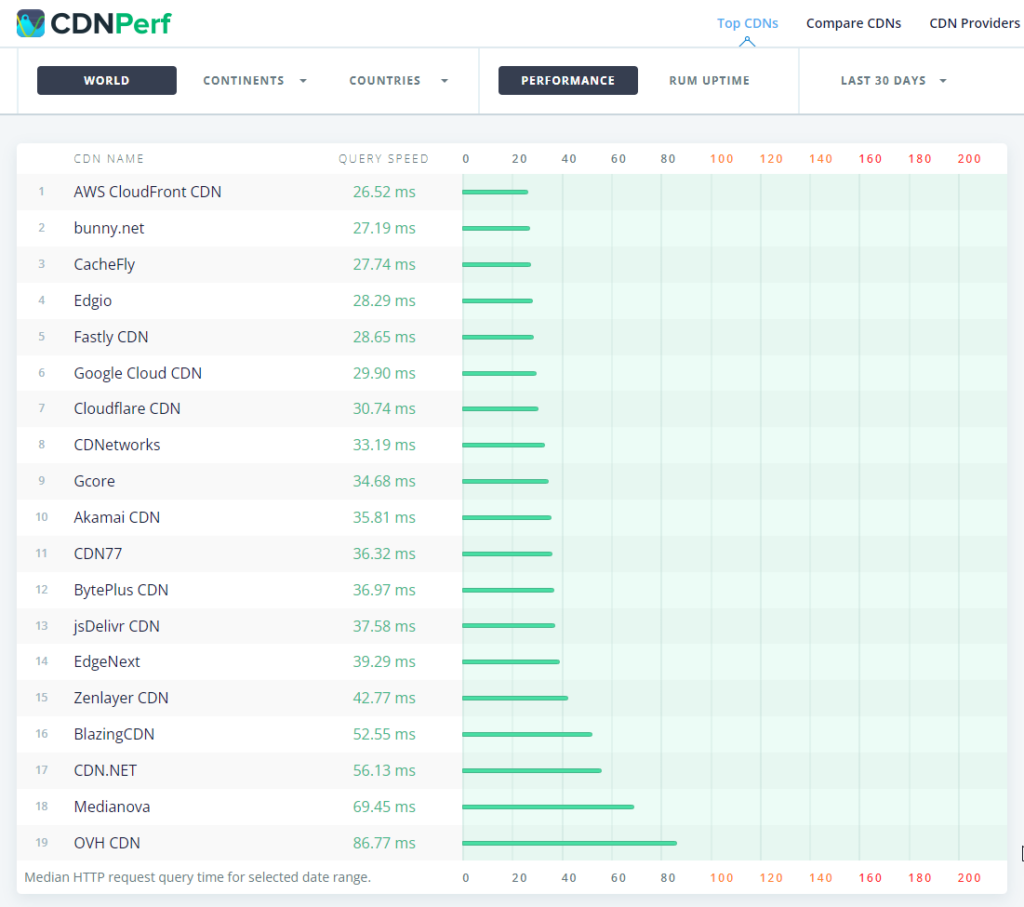The width and height of the screenshot is (1024, 907).
Task: Open the Fastly CDN entry
Action: click(110, 337)
